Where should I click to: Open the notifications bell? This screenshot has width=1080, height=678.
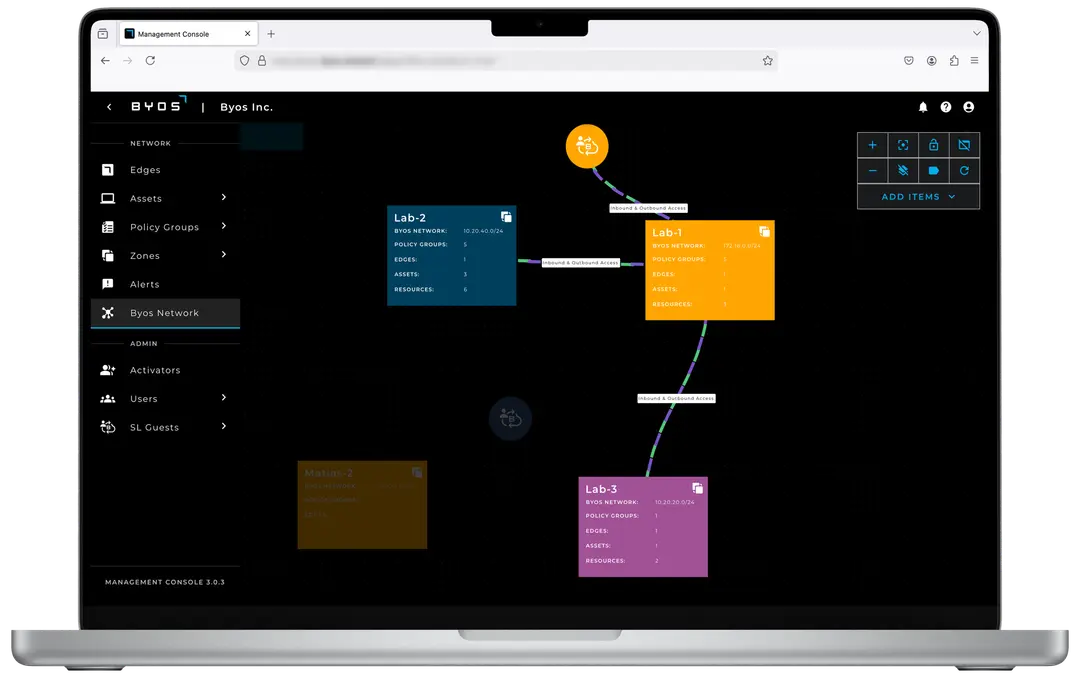click(x=923, y=107)
